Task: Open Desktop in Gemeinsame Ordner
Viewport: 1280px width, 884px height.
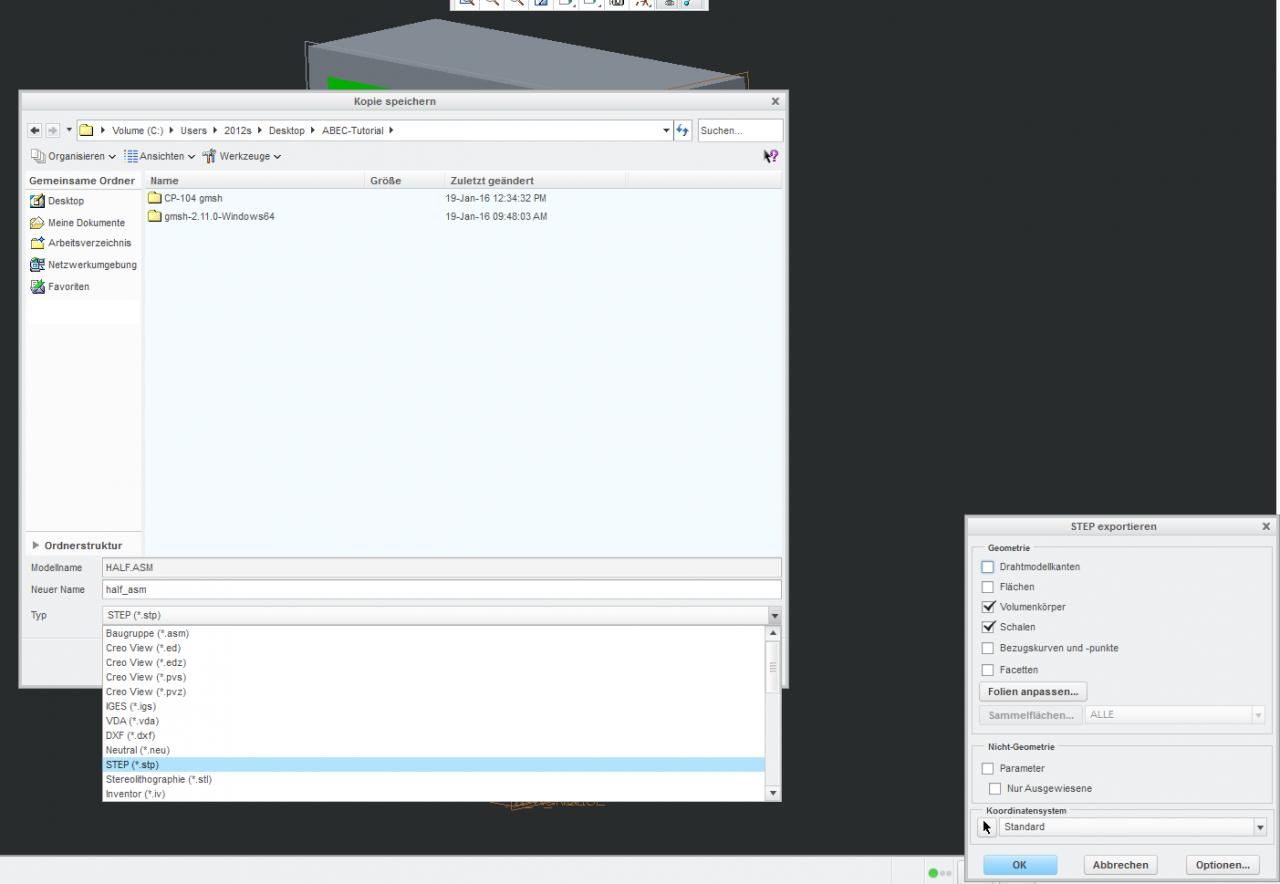Action: [66, 201]
